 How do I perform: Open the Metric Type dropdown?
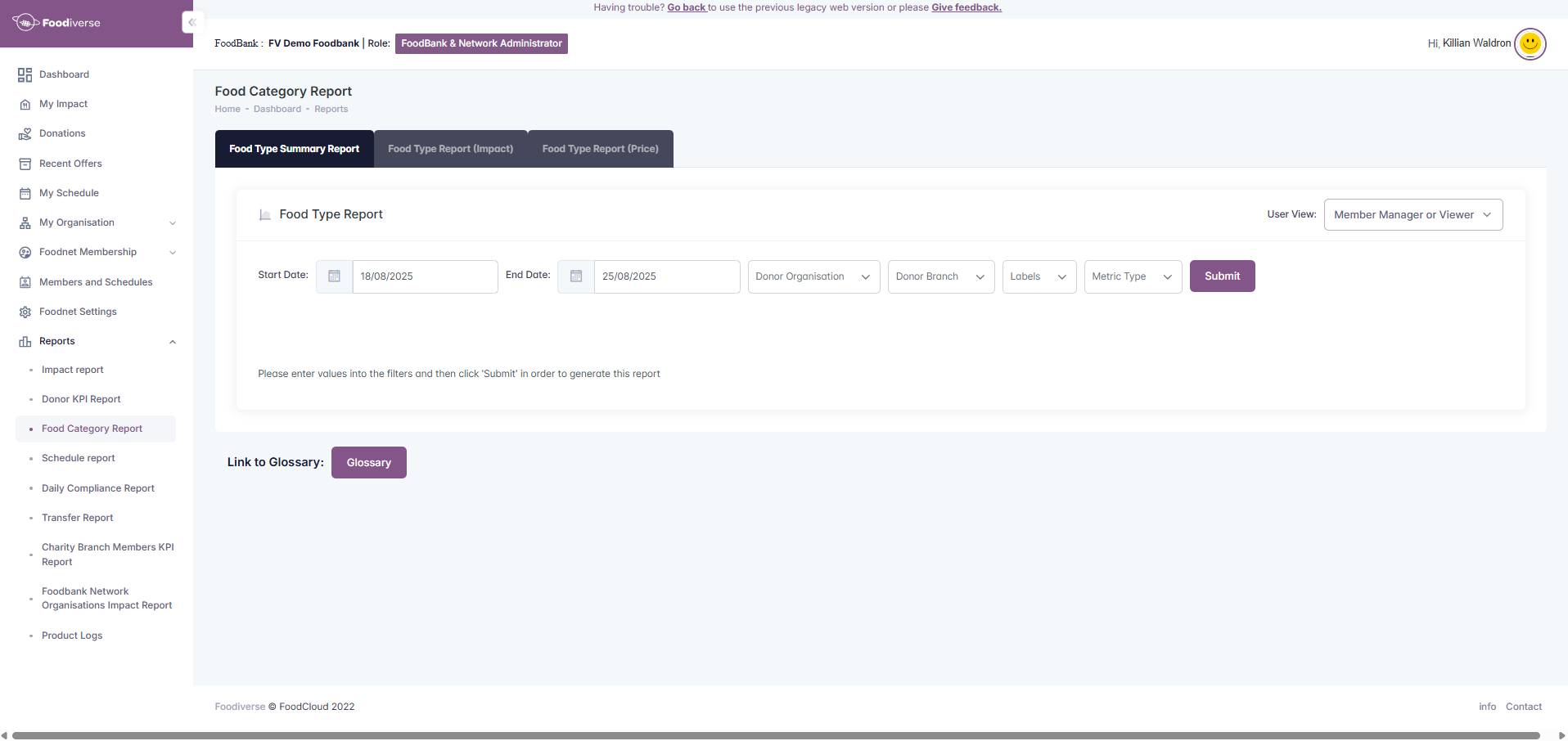point(1132,276)
